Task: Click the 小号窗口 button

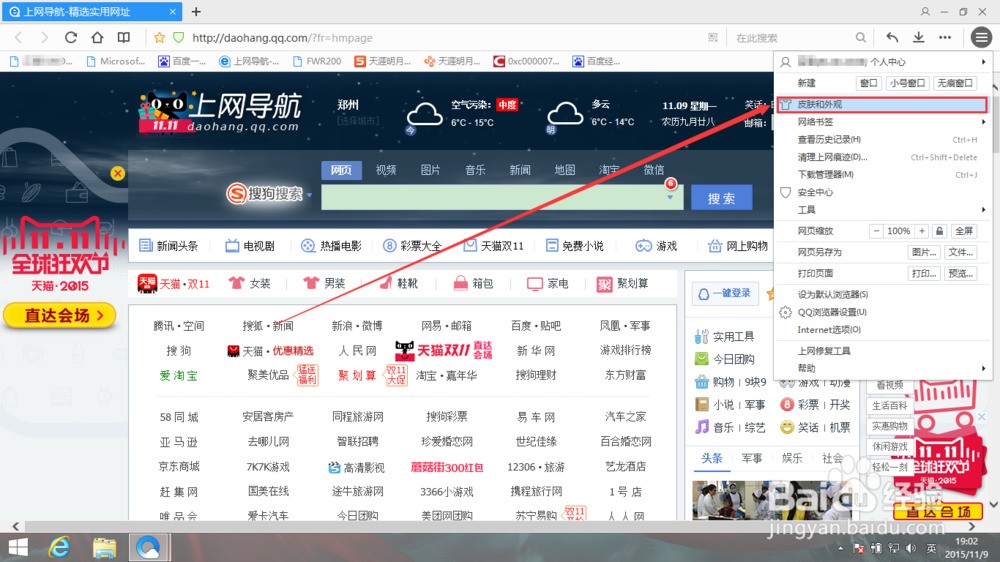Action: tap(908, 83)
